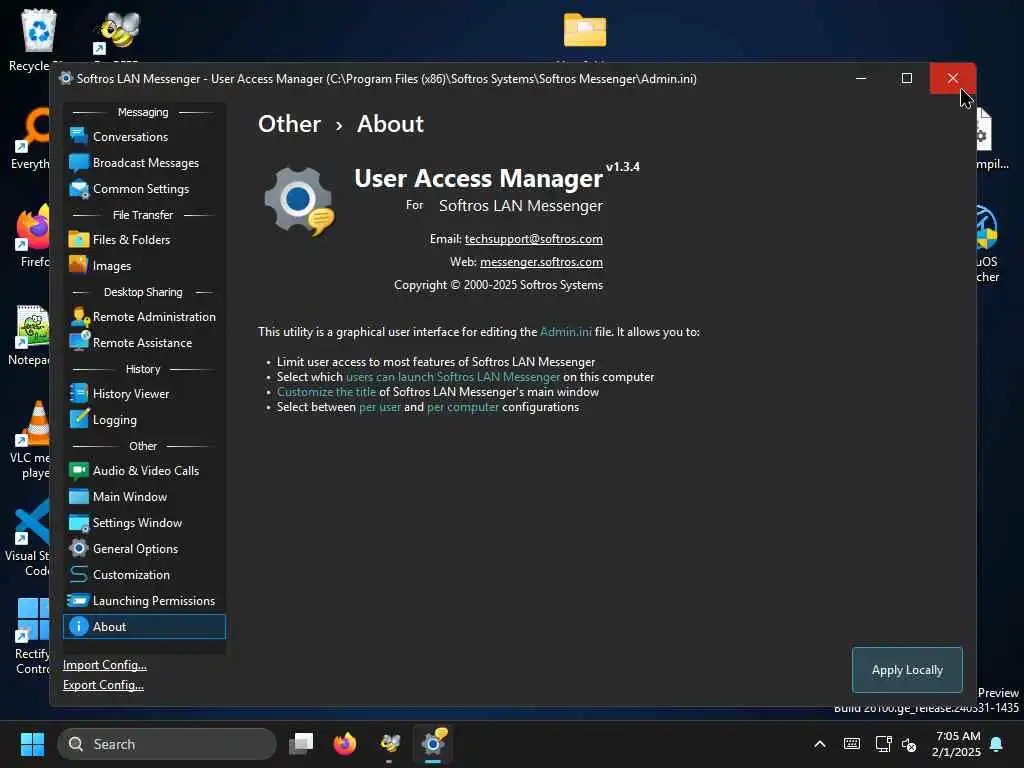Show hidden system tray icons

[820, 744]
